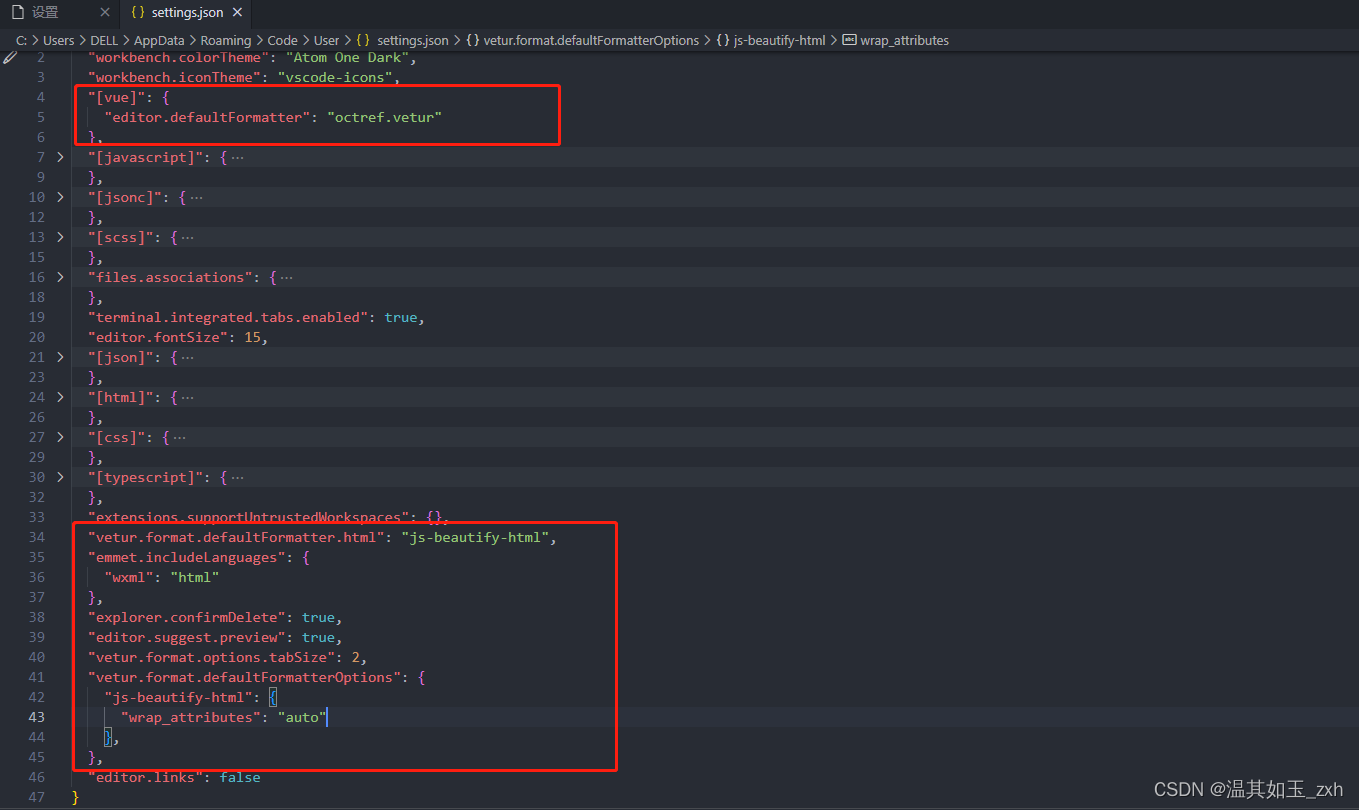Click the pencil edit icon in the gutter
This screenshot has width=1359, height=810.
click(x=10, y=58)
